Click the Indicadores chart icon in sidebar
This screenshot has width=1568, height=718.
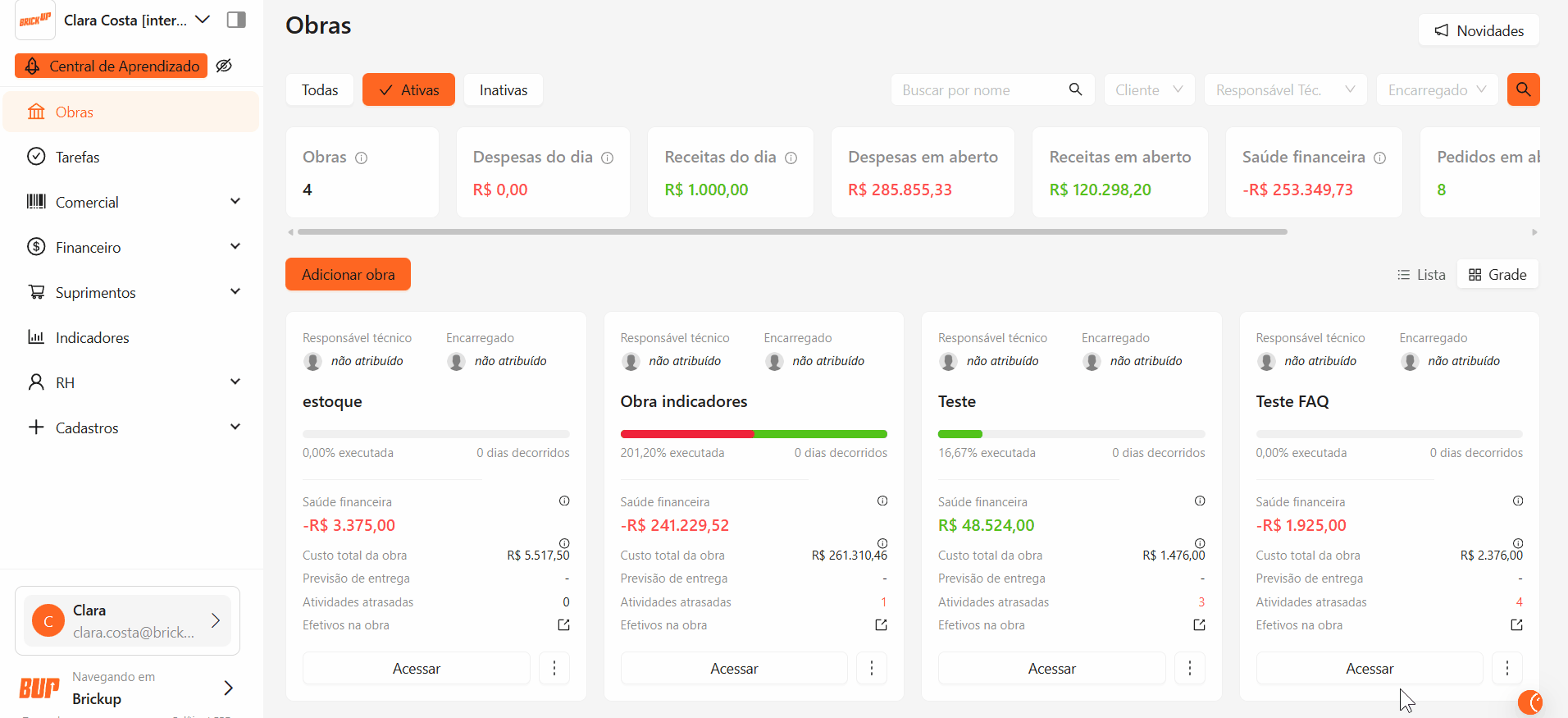36,337
